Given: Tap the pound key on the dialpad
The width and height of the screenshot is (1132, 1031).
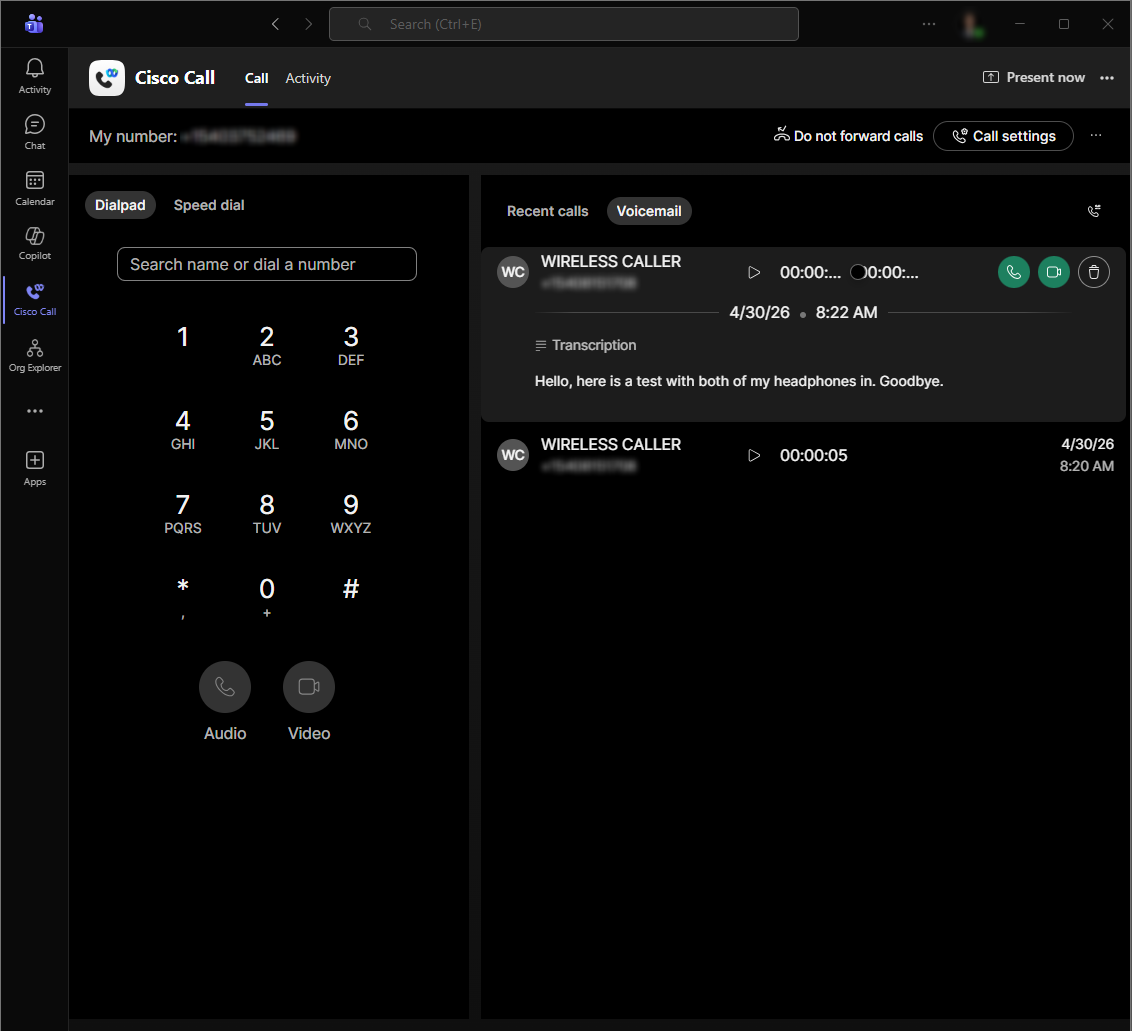Looking at the screenshot, I should (x=351, y=589).
